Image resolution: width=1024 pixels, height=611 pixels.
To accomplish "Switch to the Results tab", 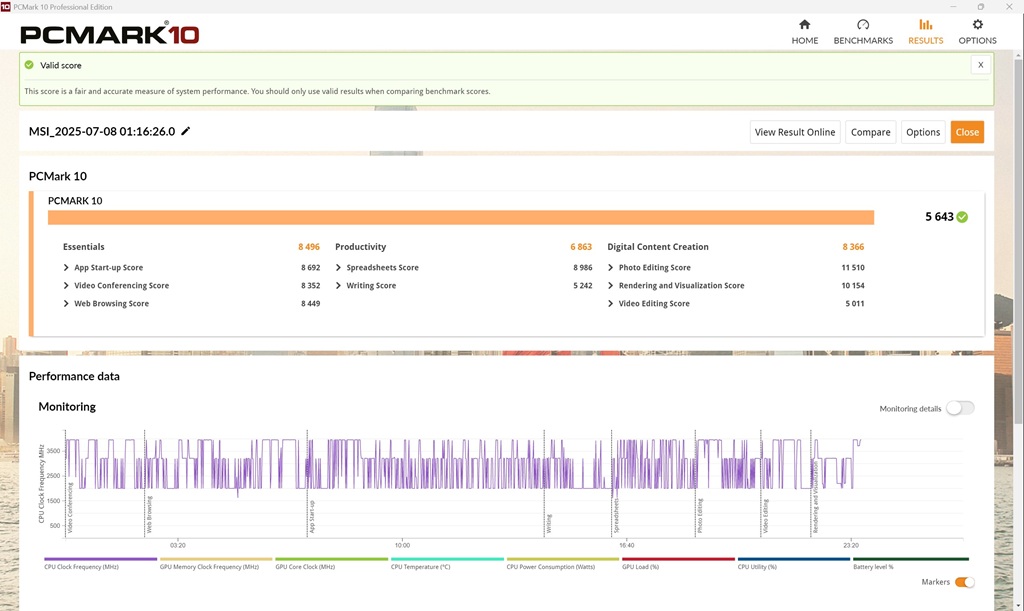I will point(925,31).
